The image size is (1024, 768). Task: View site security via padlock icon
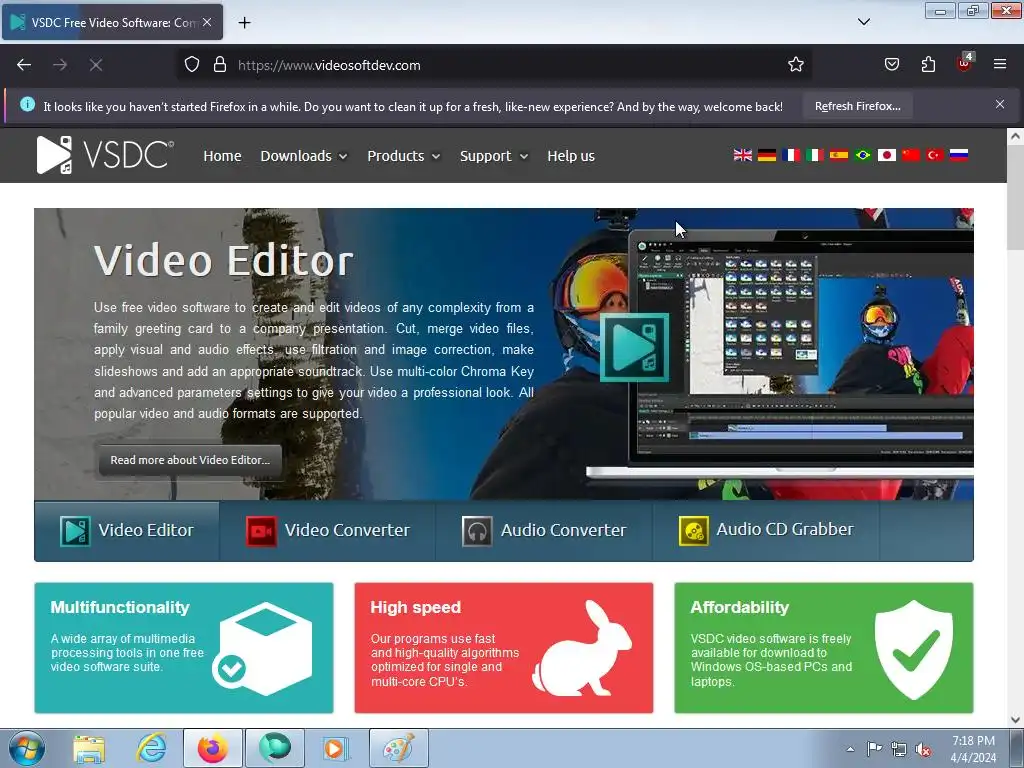tap(220, 65)
